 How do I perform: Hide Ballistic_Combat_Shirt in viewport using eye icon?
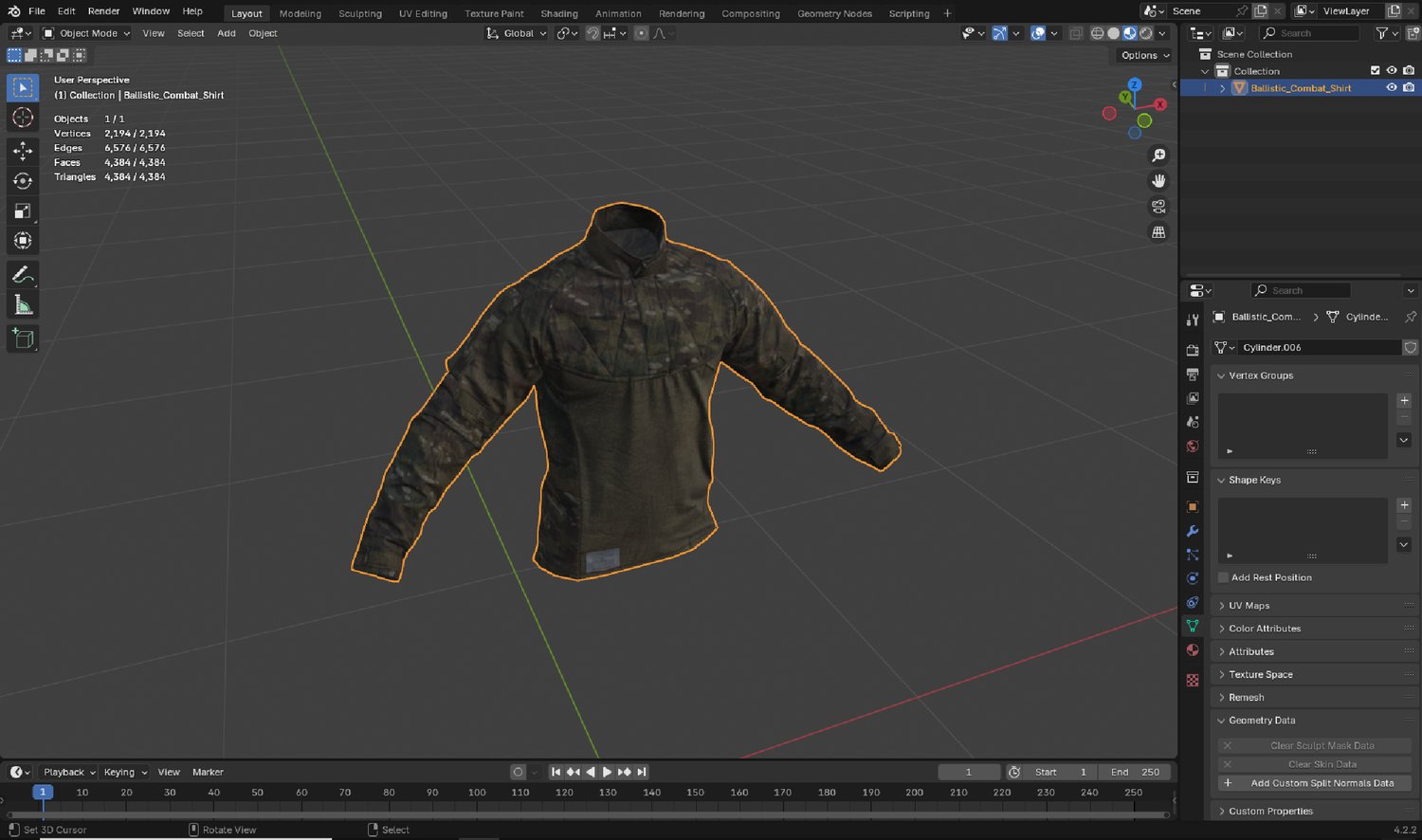point(1392,88)
